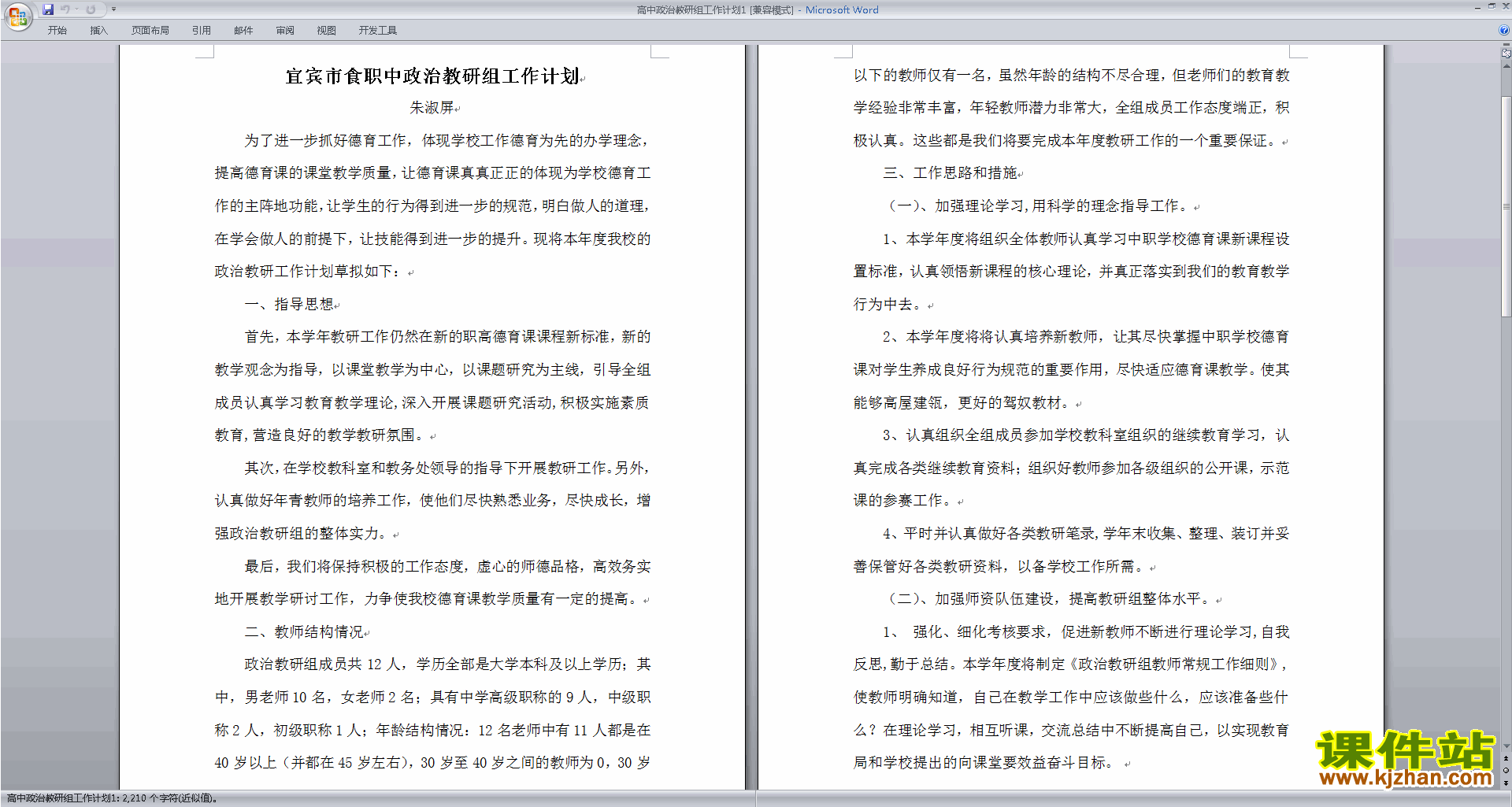
Task: Click line starting 政治教研工作计划草拟如下
Action: pyautogui.click(x=309, y=272)
